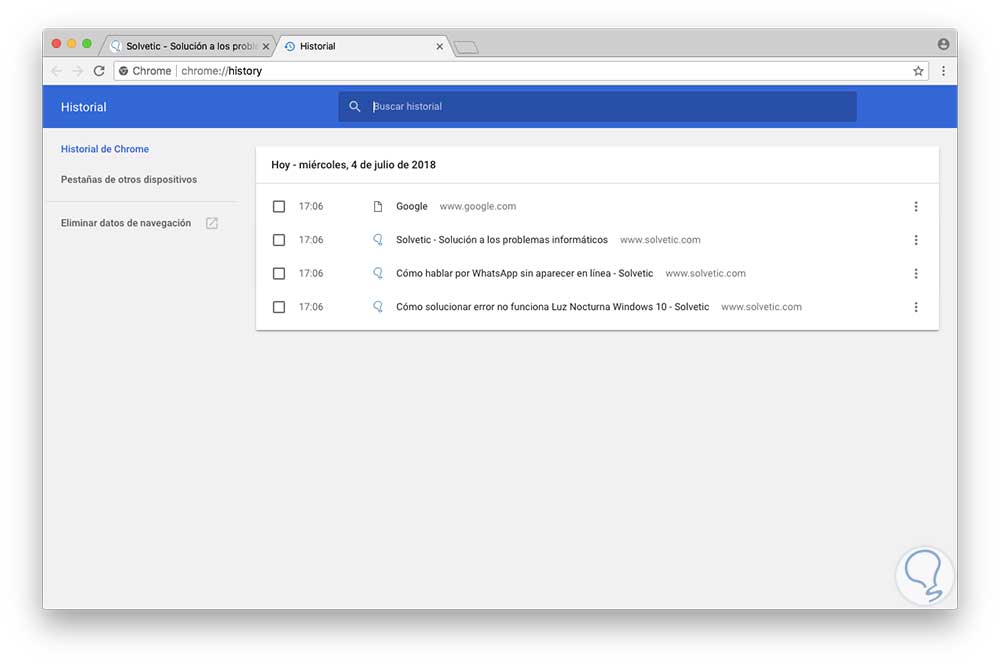Click the 17:06 time of the Luz Nocturna entry

311,307
